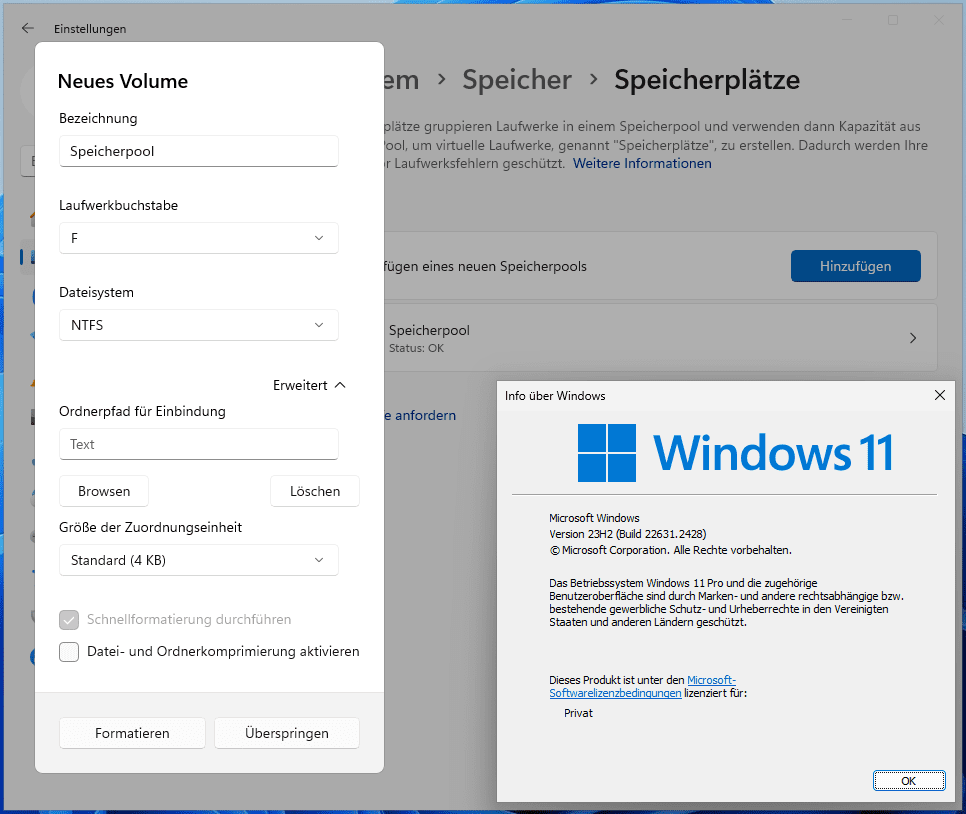Click the Privat licensee text
The image size is (966, 814).
tap(578, 713)
